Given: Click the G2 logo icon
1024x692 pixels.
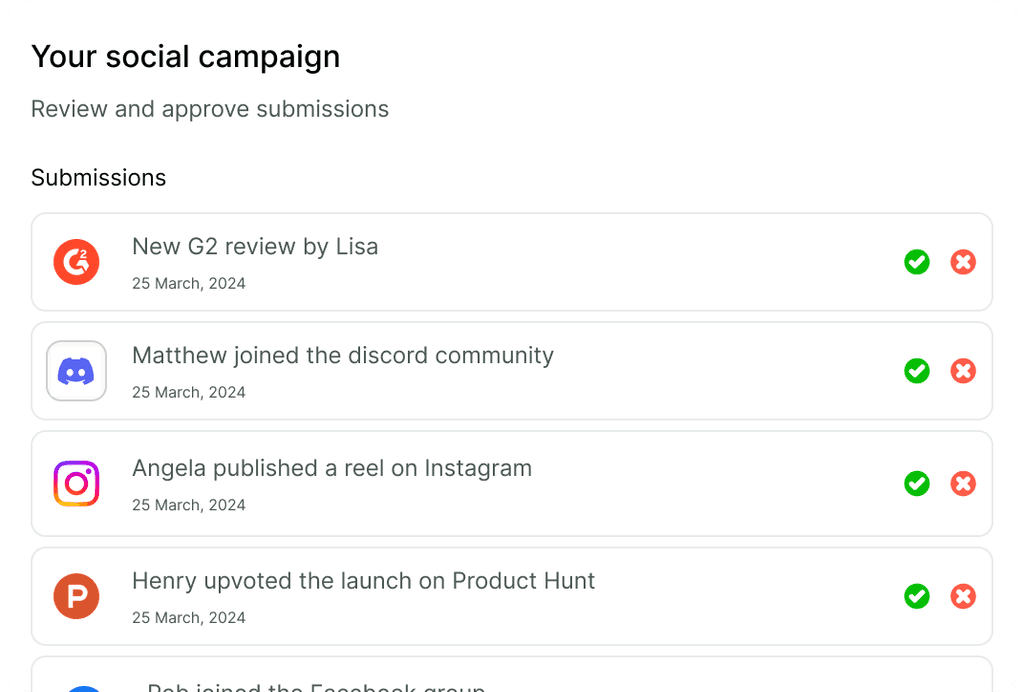Looking at the screenshot, I should [x=76, y=262].
